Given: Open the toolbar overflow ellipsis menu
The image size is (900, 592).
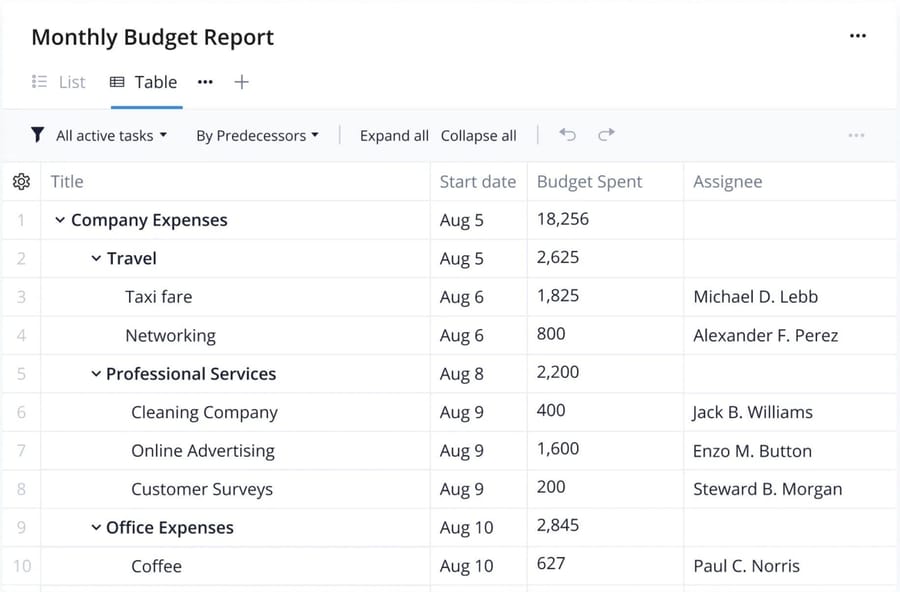Looking at the screenshot, I should 856,134.
